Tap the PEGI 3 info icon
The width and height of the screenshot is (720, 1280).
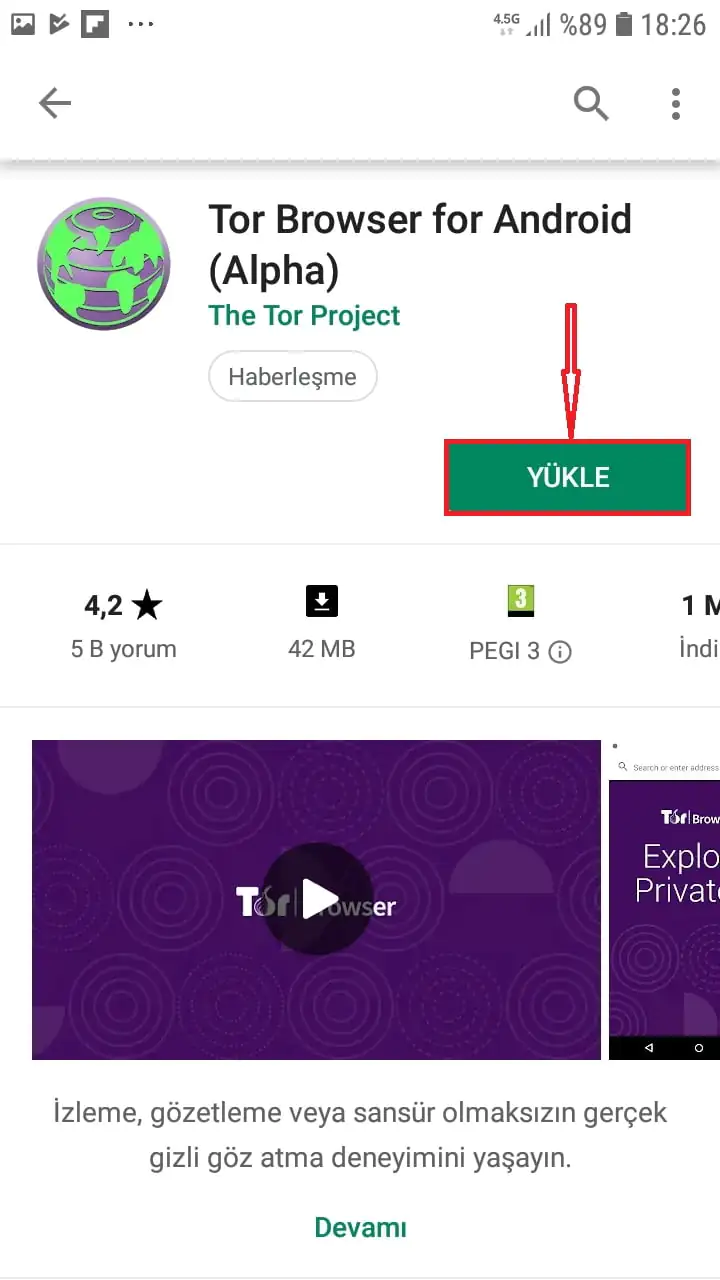pyautogui.click(x=561, y=652)
